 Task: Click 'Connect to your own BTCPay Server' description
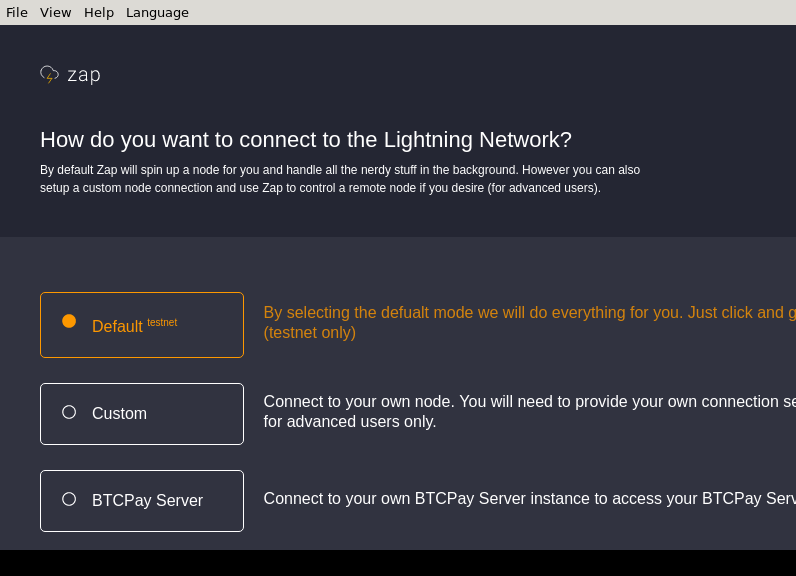pyautogui.click(x=529, y=498)
